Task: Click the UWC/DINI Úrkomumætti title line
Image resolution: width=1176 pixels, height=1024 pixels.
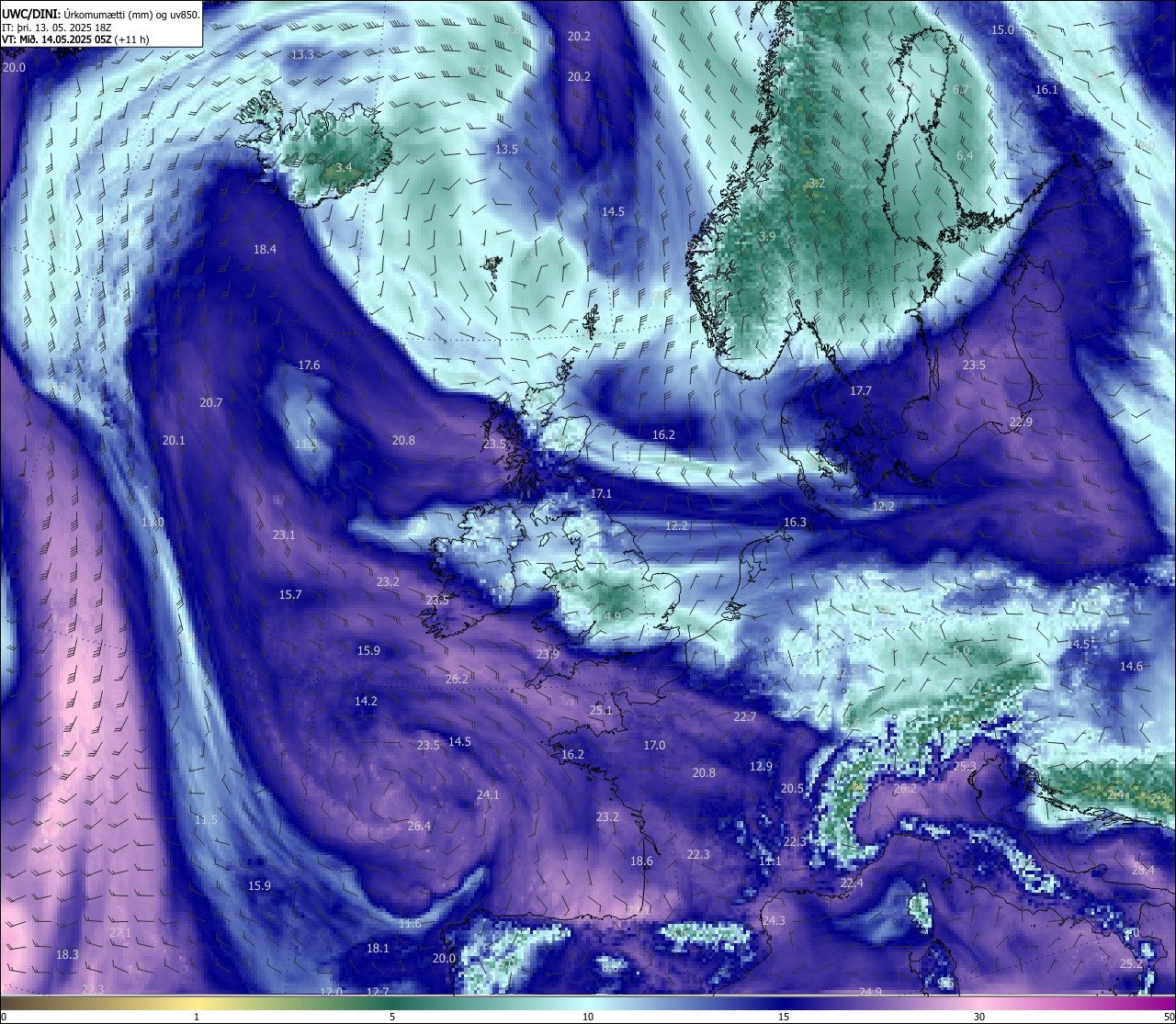Action: (x=101, y=14)
